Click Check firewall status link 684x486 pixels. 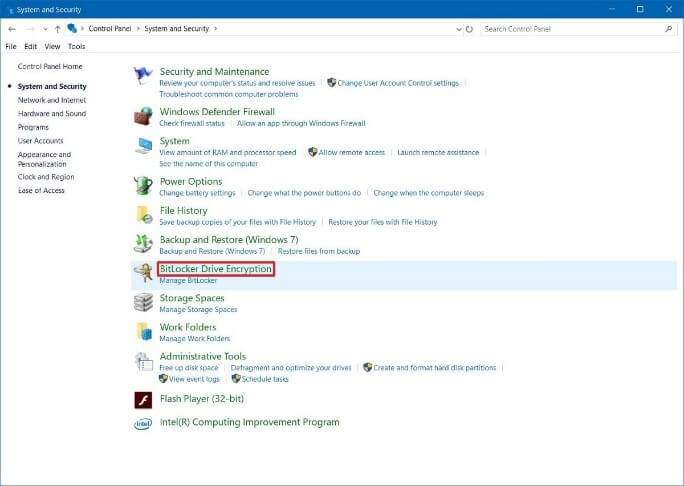[x=192, y=123]
